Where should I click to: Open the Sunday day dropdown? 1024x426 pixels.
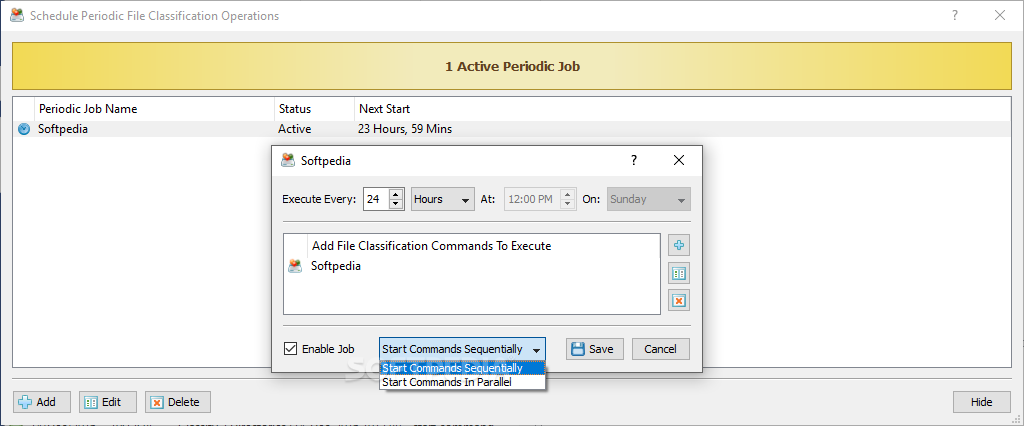tap(648, 199)
